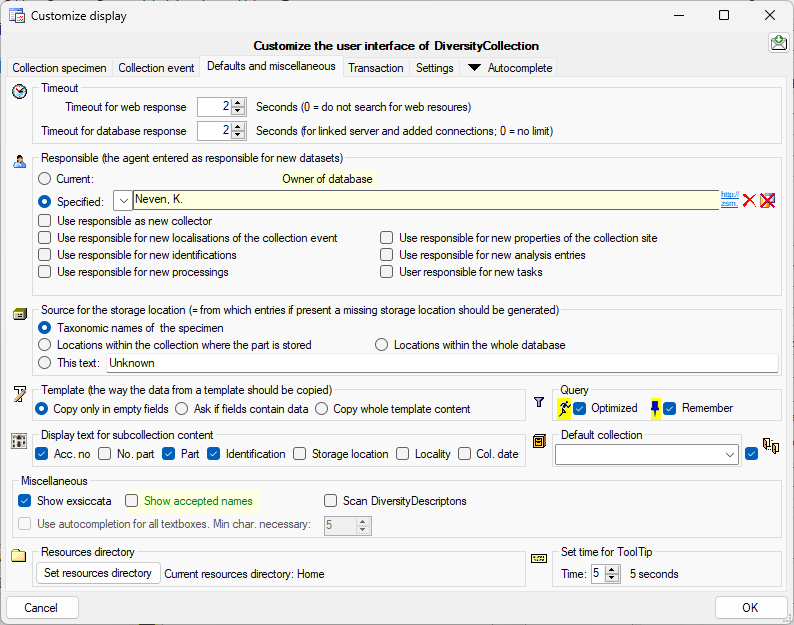Enable Use responsible for new analysis entries
The width and height of the screenshot is (794, 625).
[386, 255]
